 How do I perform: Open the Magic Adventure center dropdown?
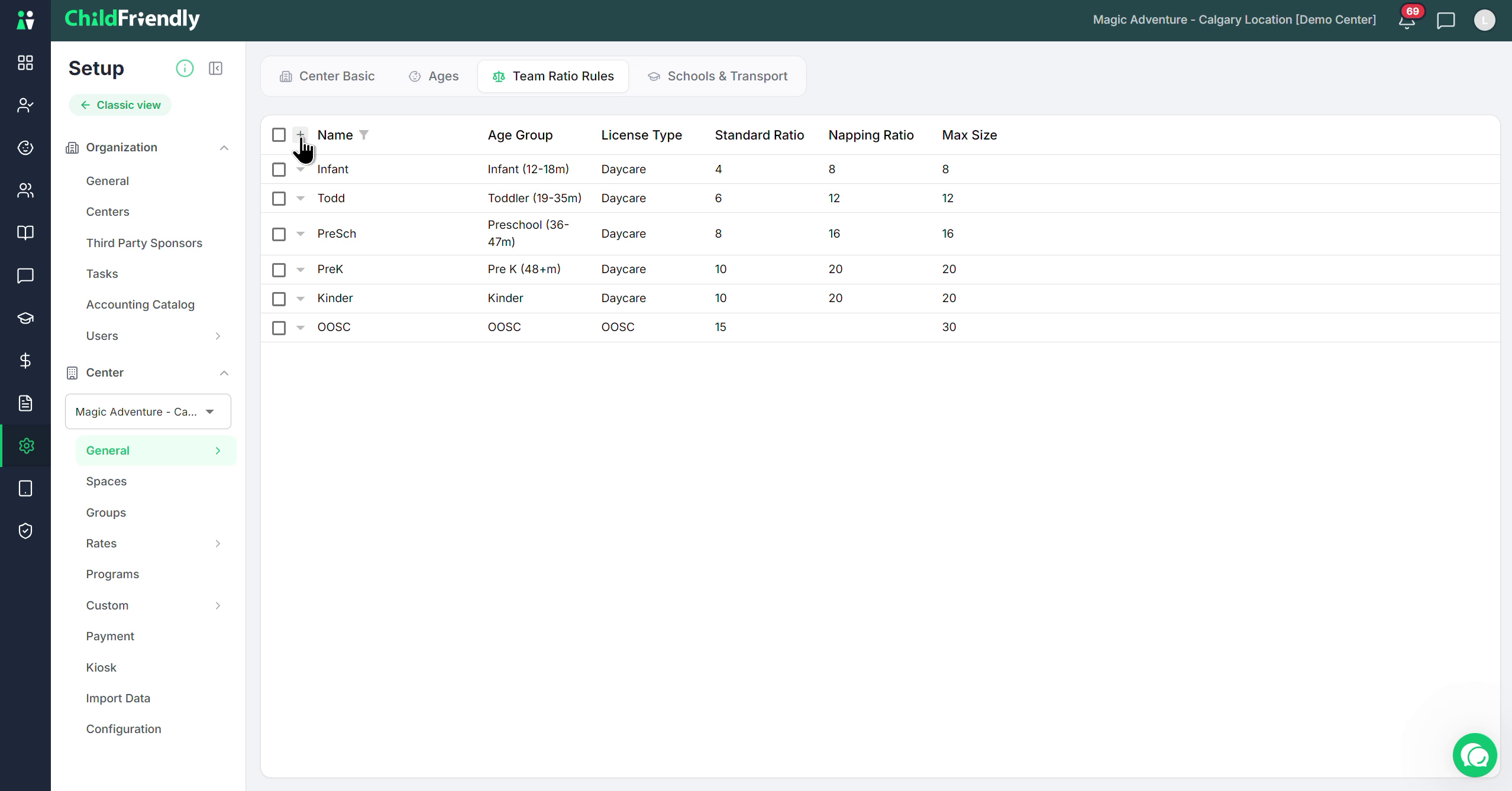[x=148, y=411]
